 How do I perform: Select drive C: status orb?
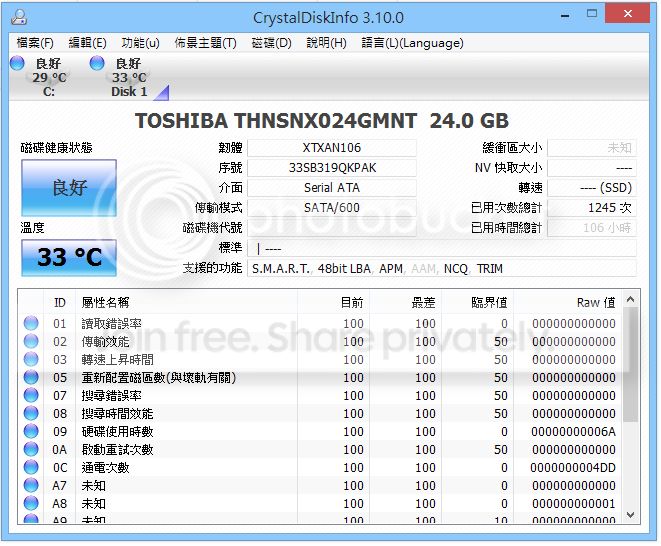point(17,63)
